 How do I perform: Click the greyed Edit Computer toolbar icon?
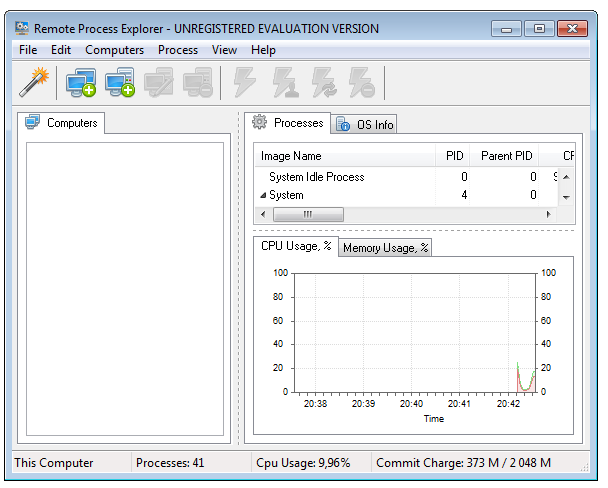(x=159, y=82)
